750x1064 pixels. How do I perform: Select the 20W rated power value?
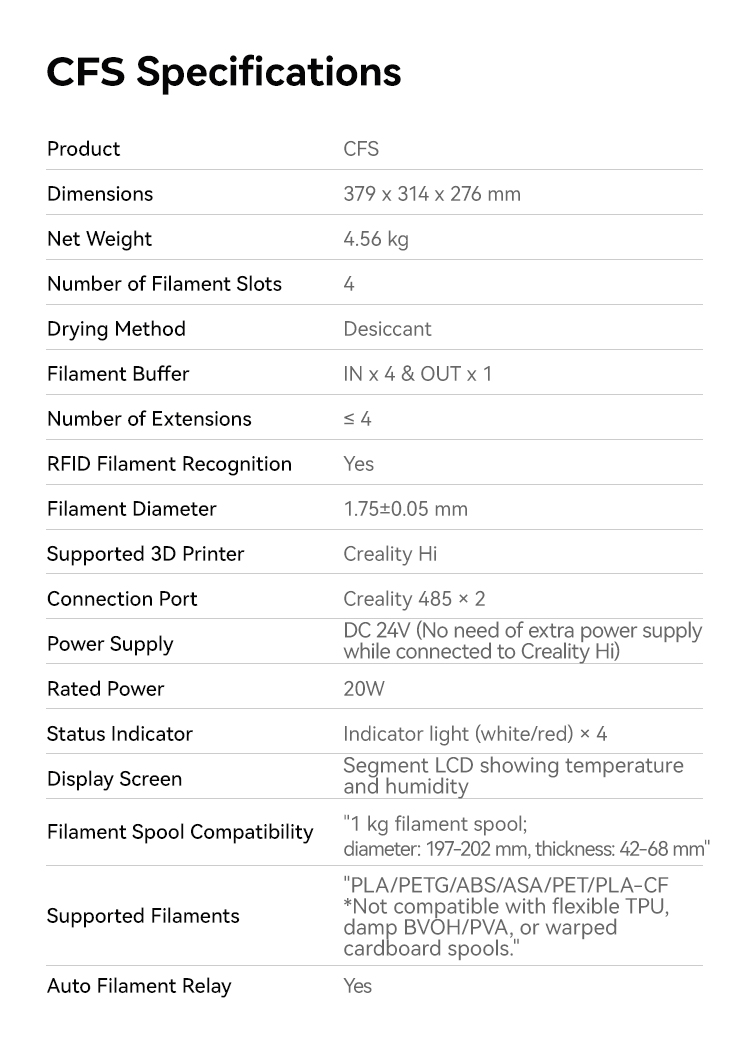point(363,689)
